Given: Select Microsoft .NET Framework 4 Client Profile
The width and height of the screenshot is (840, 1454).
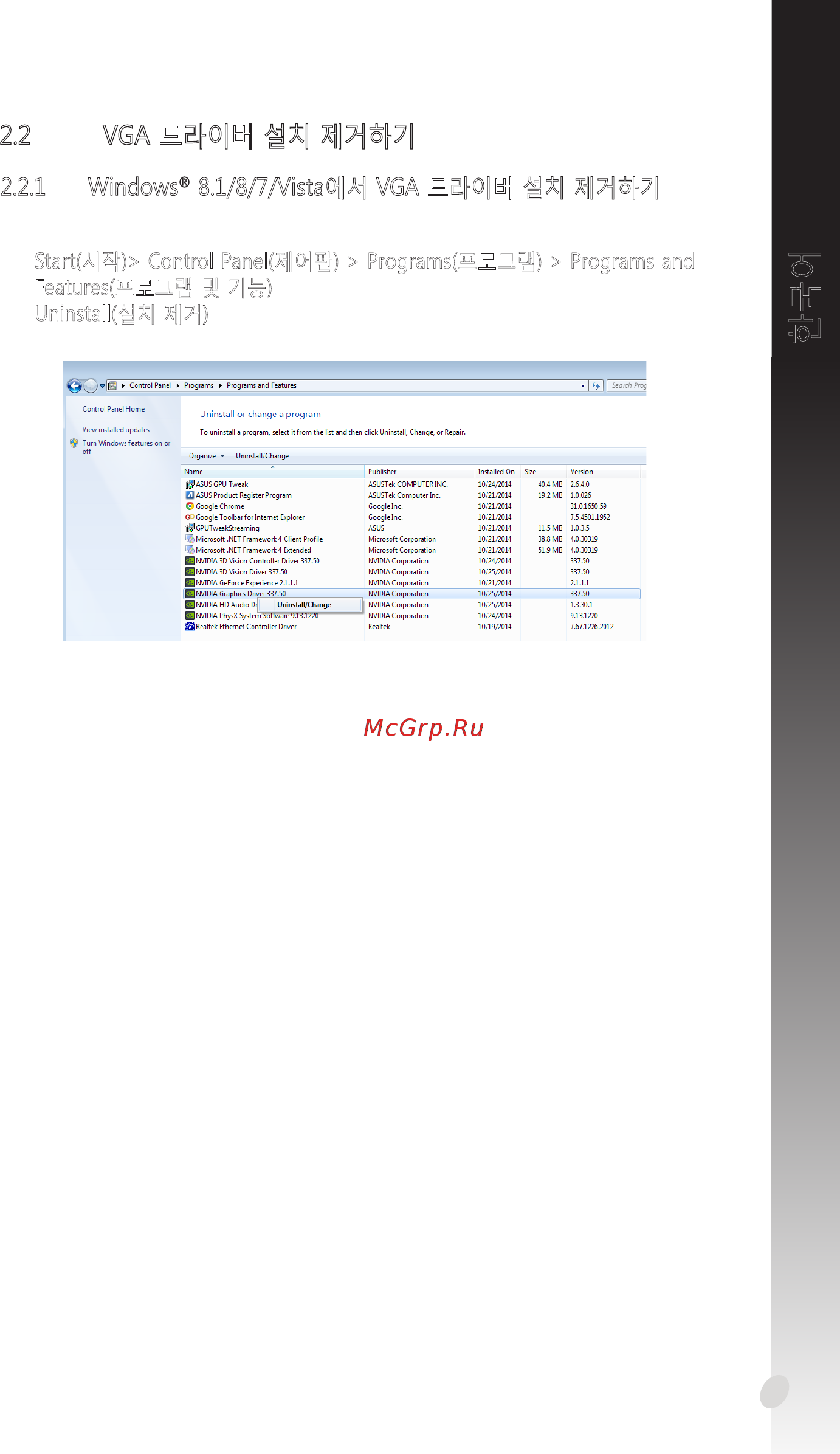Looking at the screenshot, I should [x=411, y=539].
